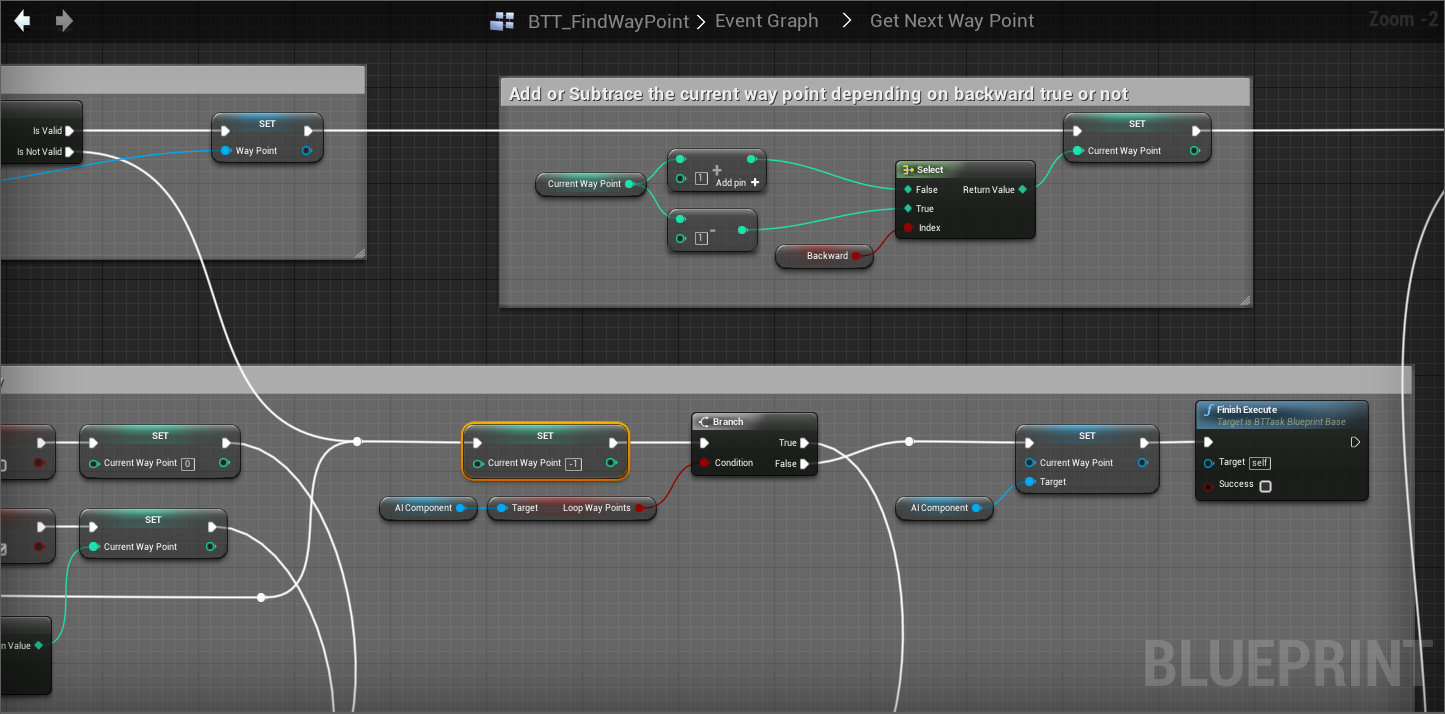
Task: Click the forward navigation arrow
Action: pos(64,21)
